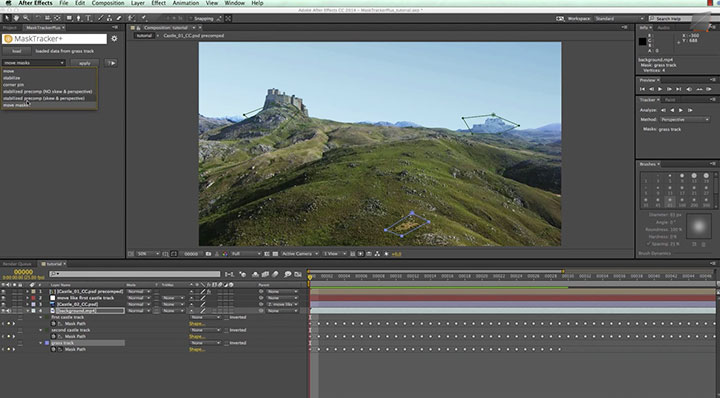Jump to last frame in Preview panel

(x=679, y=89)
